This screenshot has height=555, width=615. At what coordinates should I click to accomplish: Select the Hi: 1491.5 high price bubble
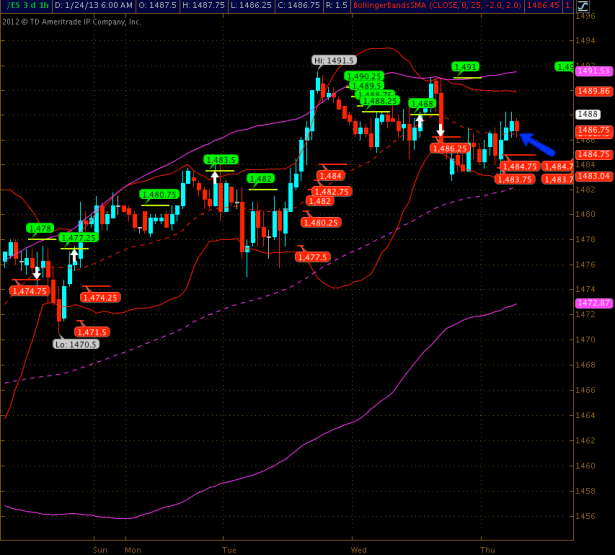(333, 60)
